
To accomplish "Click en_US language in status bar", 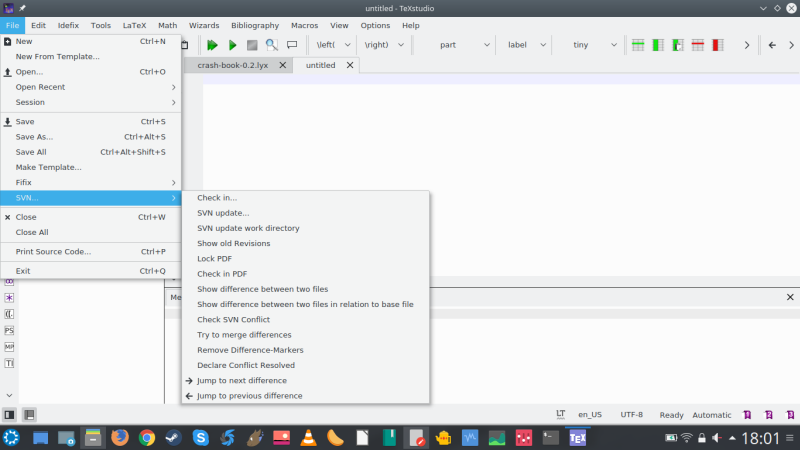I will click(592, 414).
